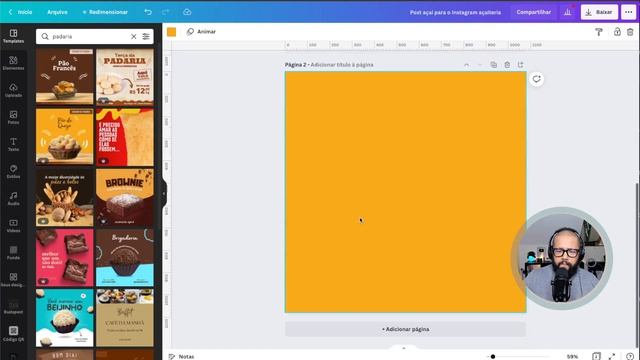The image size is (640, 360).
Task: Select the copy style paint roller icon
Action: point(599,32)
